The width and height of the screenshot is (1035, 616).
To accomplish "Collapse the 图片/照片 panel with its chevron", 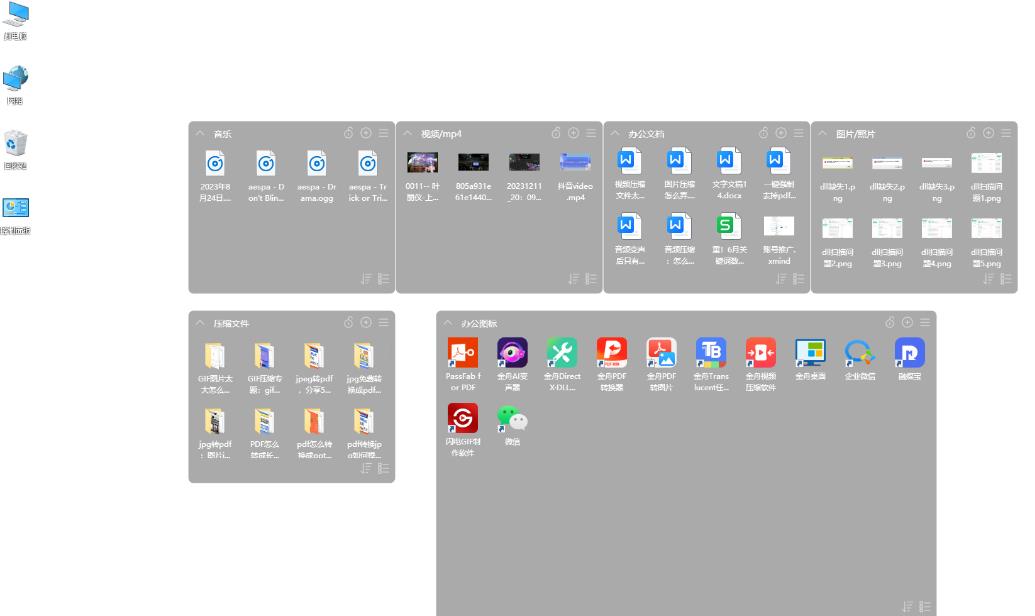I will (822, 133).
